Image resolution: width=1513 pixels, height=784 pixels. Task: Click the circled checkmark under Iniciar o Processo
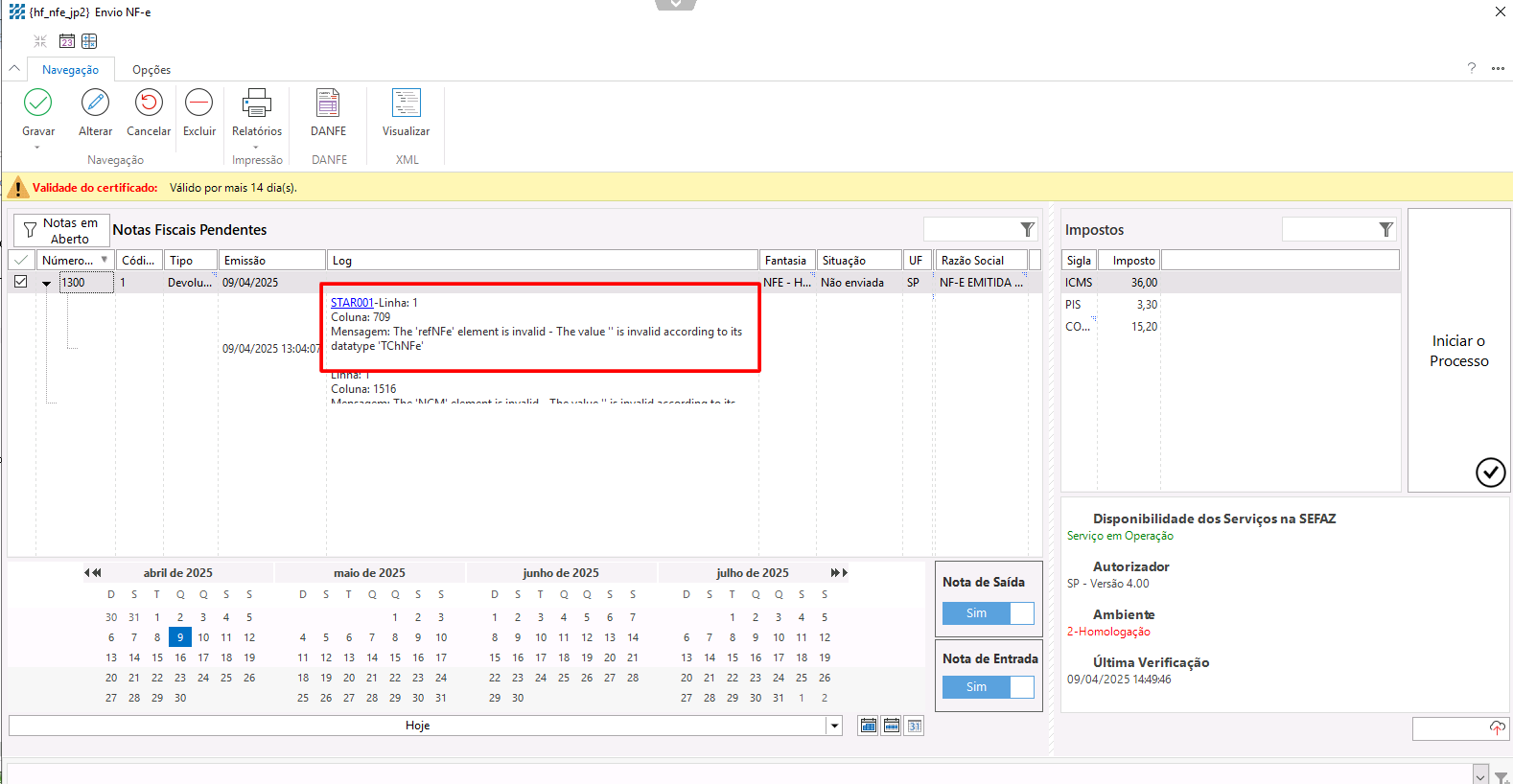(1490, 472)
